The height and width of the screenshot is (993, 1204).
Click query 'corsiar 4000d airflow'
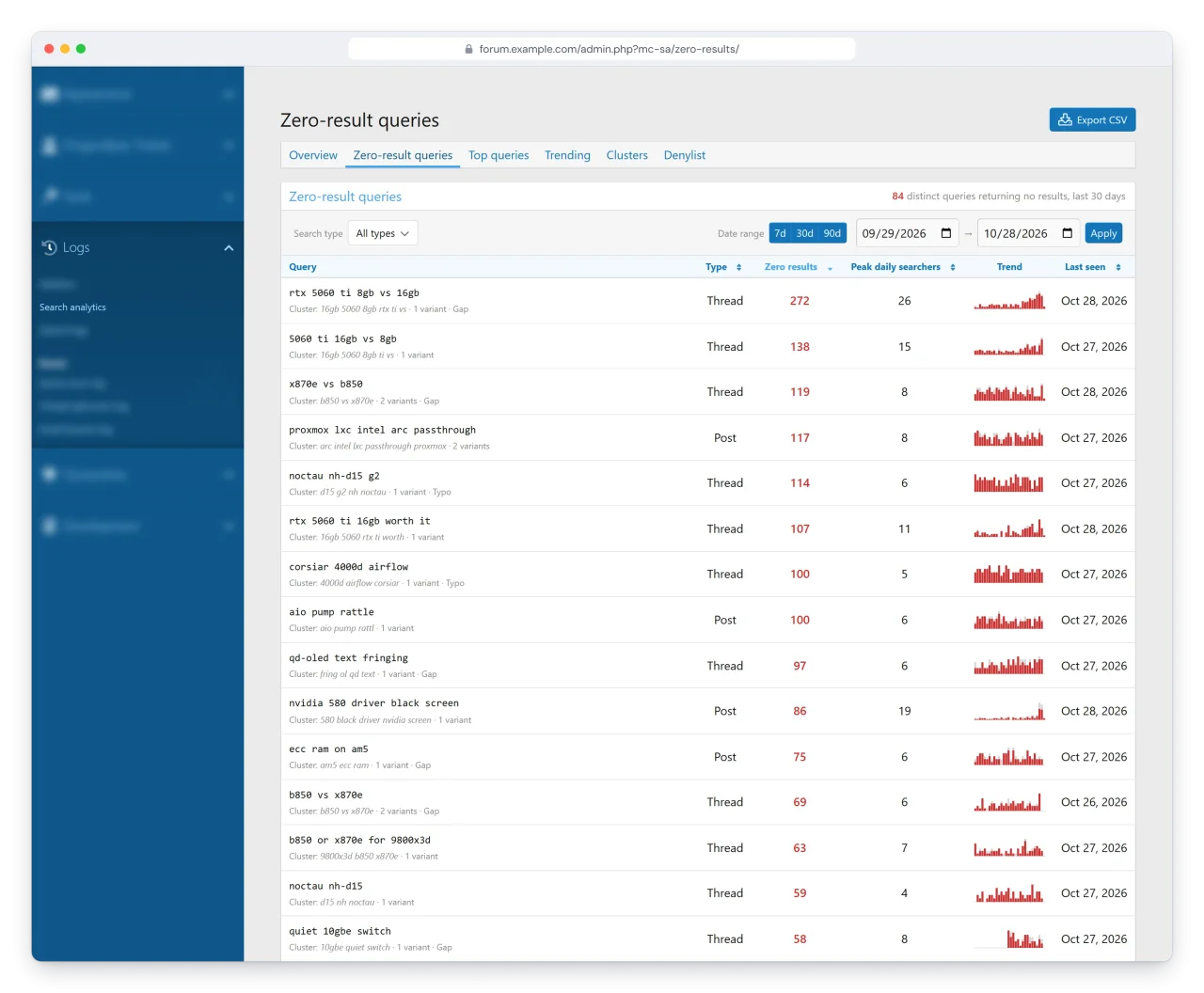[348, 567]
